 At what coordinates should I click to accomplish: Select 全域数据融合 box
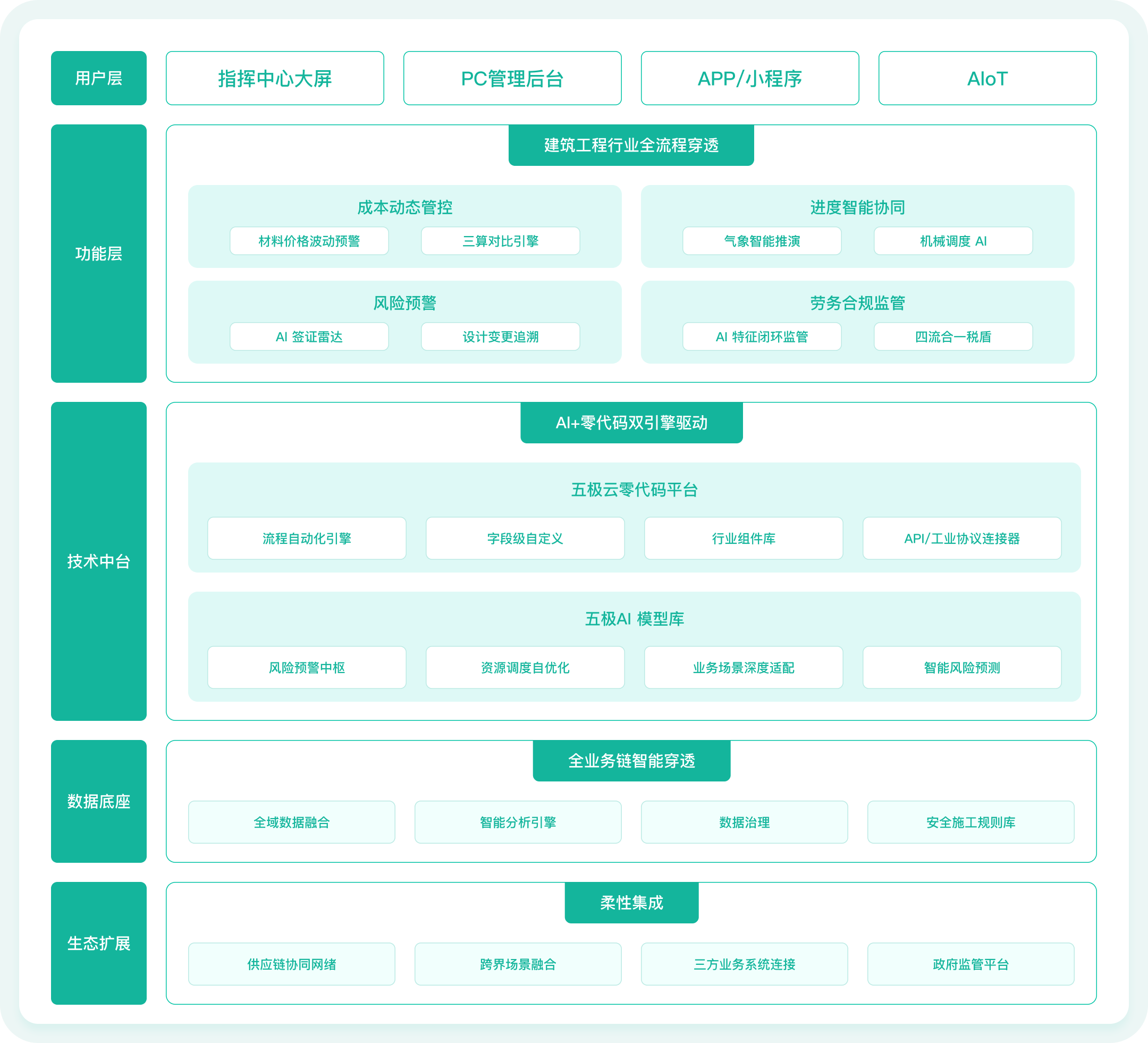(292, 822)
